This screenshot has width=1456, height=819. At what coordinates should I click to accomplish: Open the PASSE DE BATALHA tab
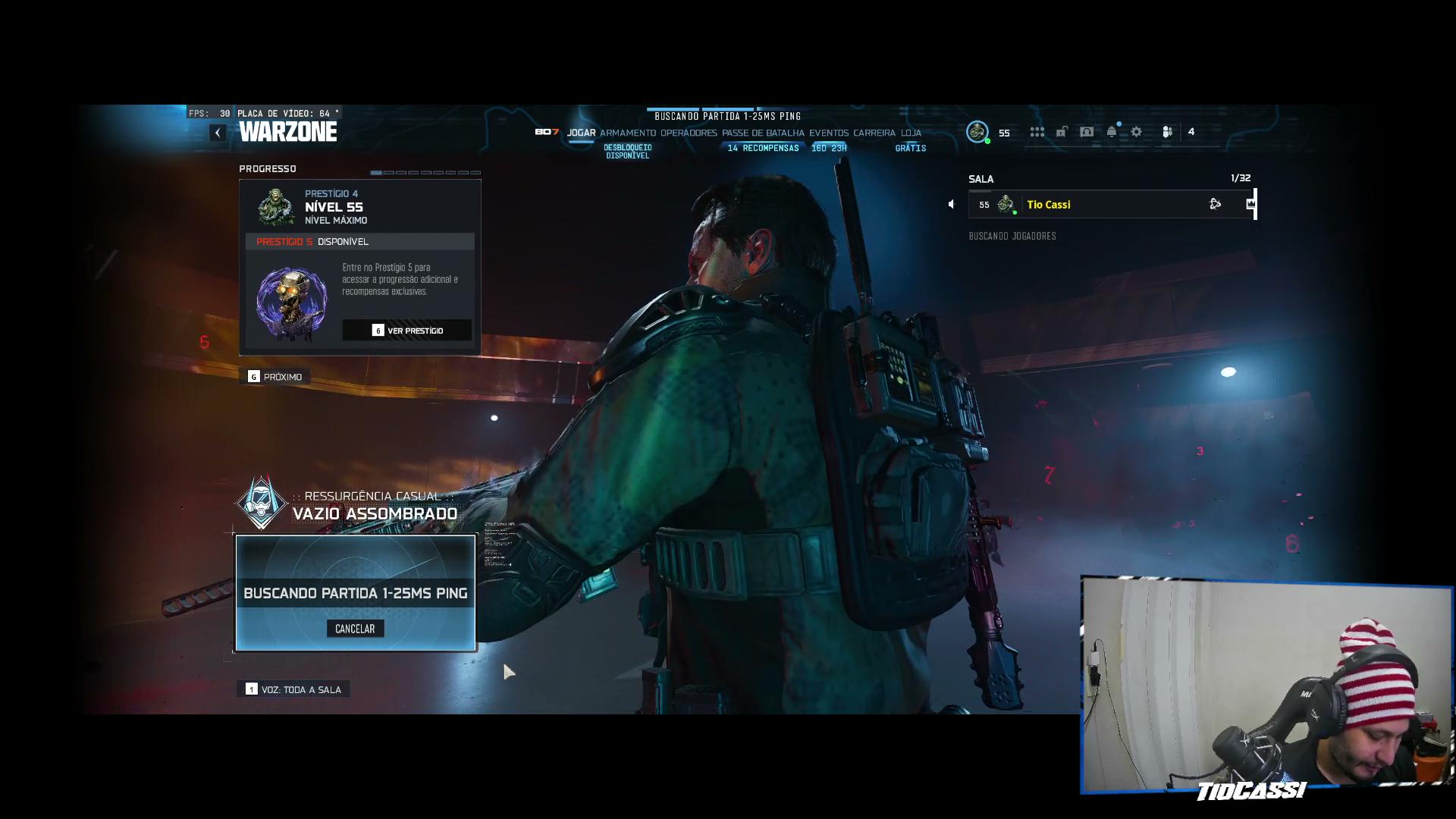pyautogui.click(x=763, y=133)
